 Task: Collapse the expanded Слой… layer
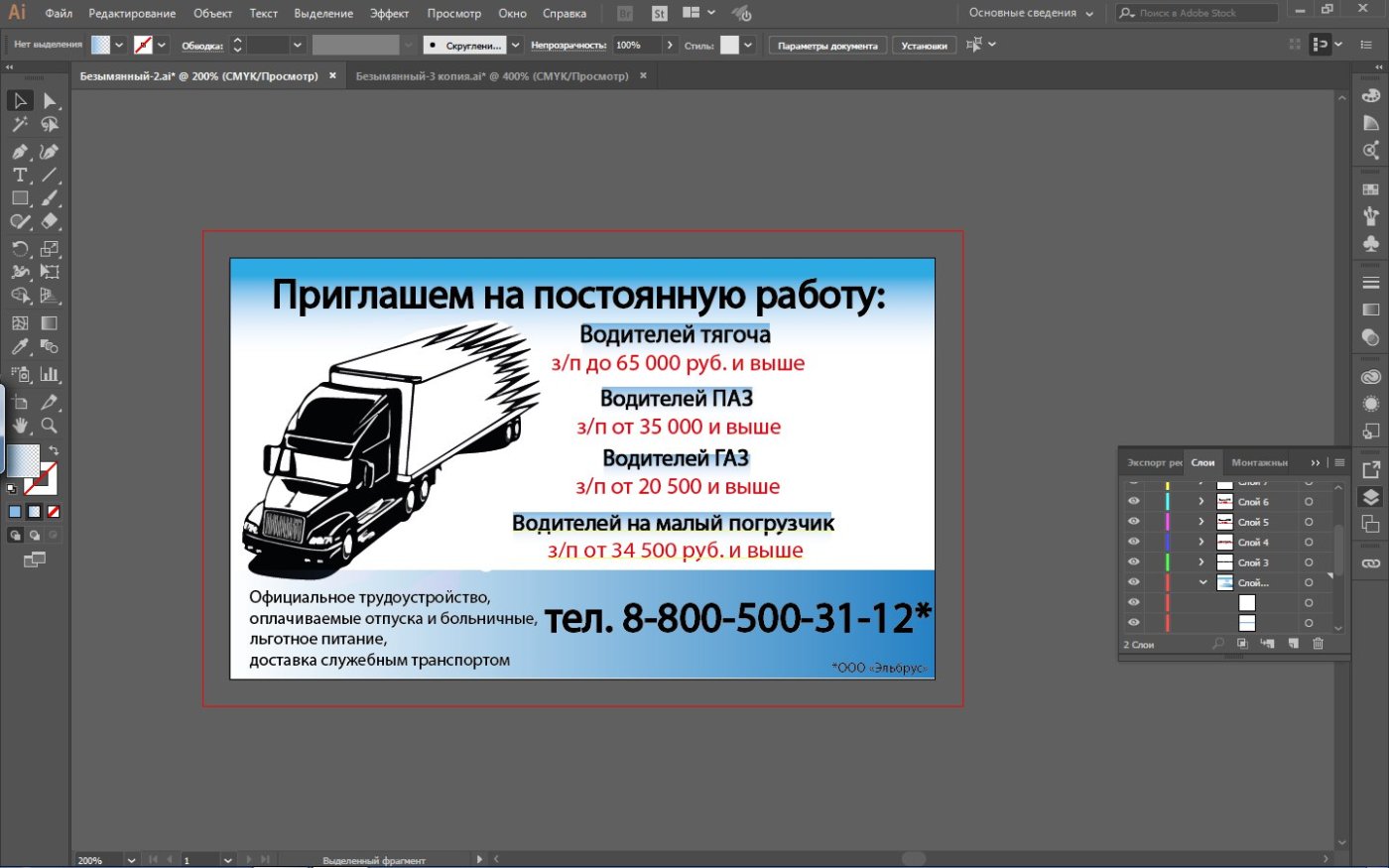click(1202, 582)
